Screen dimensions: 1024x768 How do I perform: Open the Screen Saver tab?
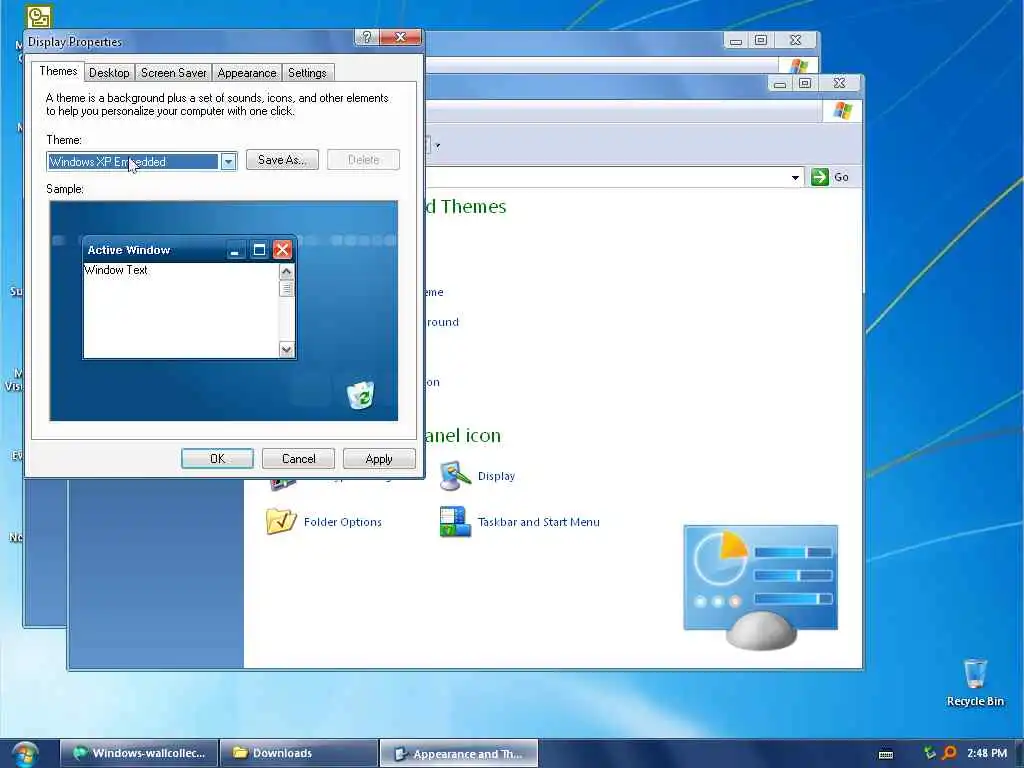(173, 72)
